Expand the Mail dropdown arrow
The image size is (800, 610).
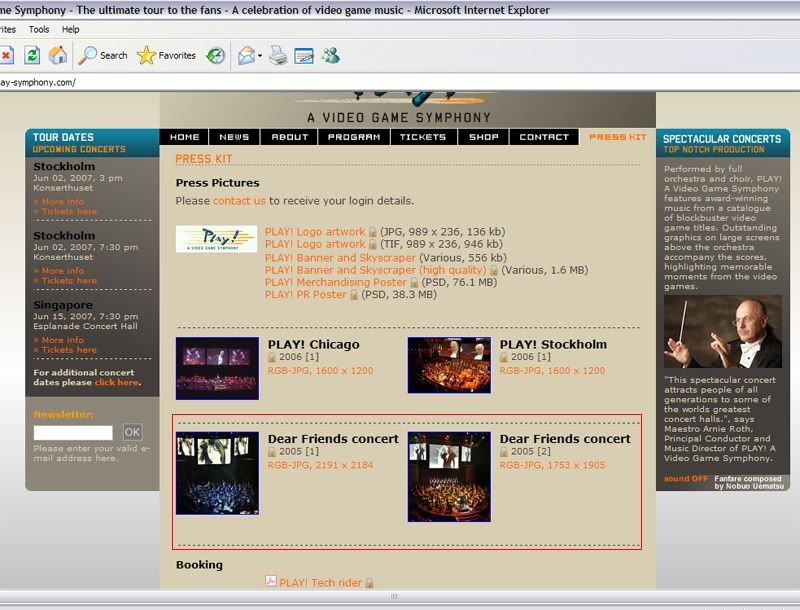pos(260,55)
